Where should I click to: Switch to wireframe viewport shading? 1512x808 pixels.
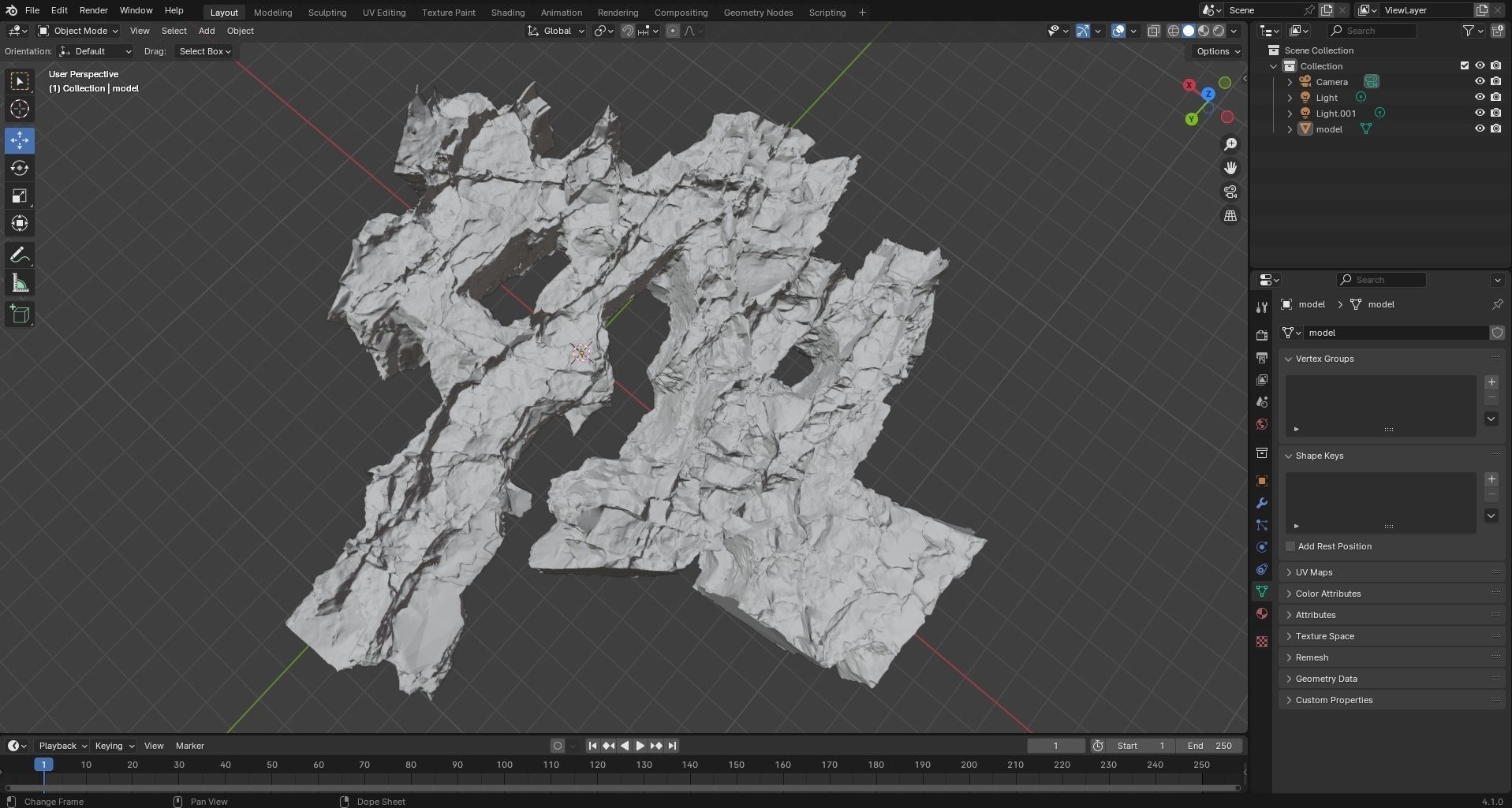pos(1174,31)
